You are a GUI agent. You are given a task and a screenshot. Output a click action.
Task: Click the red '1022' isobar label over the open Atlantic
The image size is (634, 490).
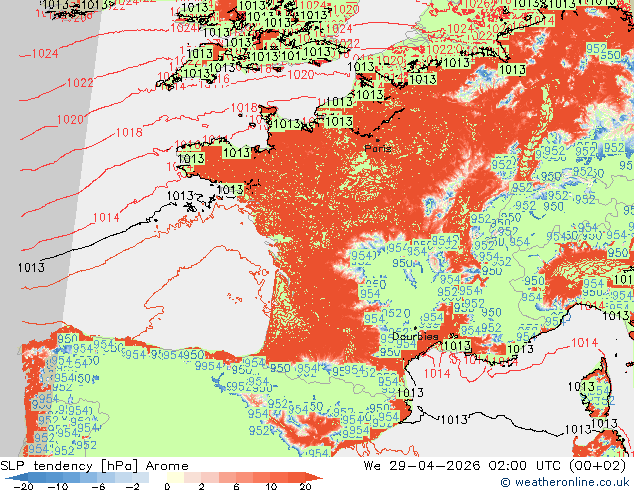[x=80, y=83]
